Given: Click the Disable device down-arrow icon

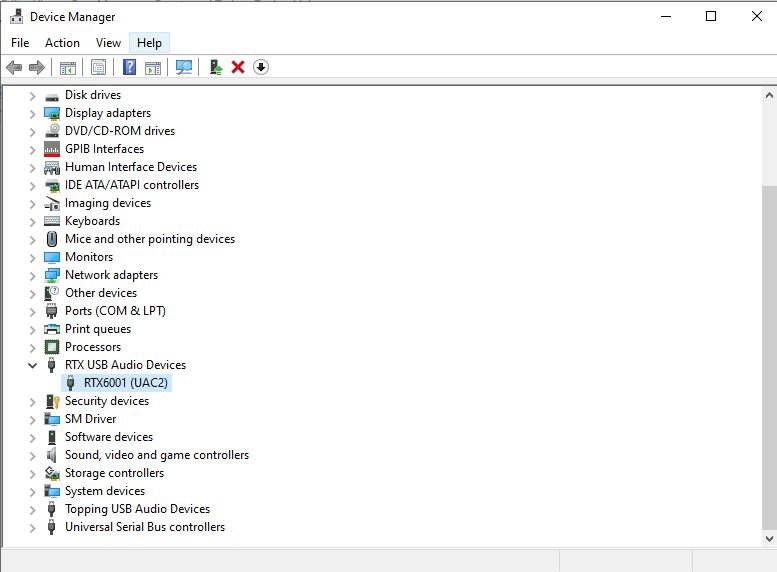Looking at the screenshot, I should [261, 67].
